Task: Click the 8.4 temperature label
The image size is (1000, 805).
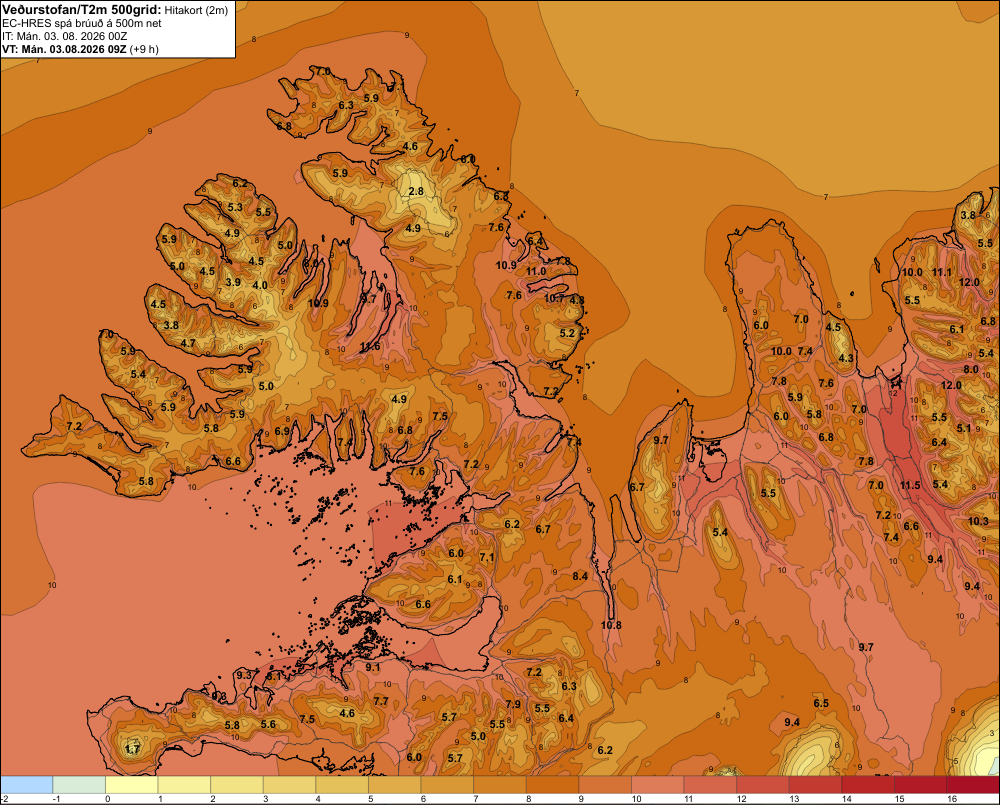Action: pyautogui.click(x=580, y=576)
